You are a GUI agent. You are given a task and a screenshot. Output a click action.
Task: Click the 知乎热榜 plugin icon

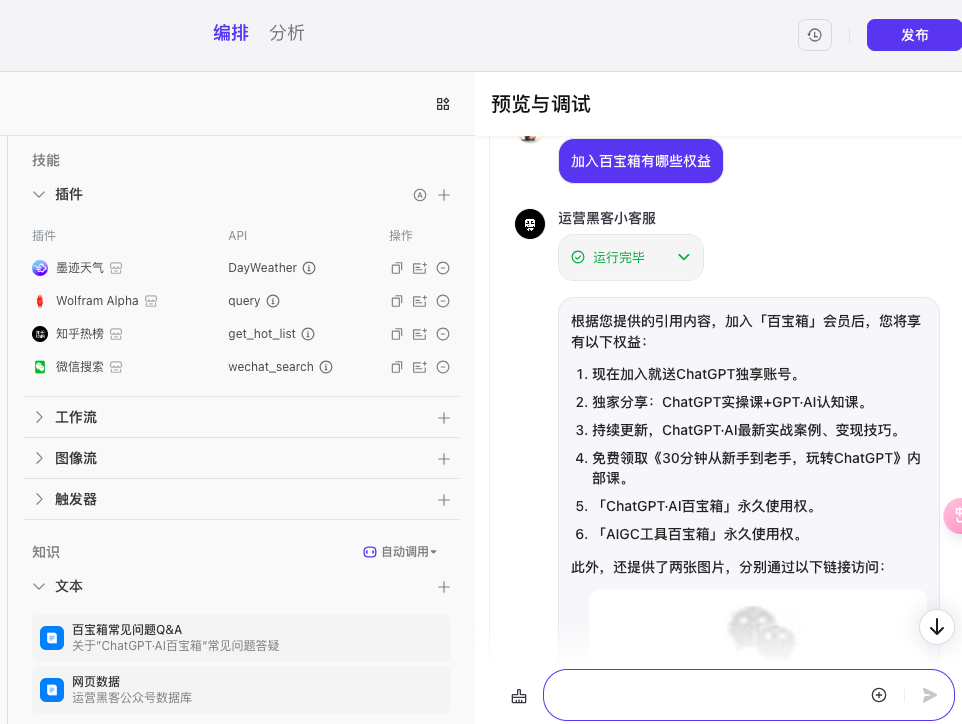point(40,334)
